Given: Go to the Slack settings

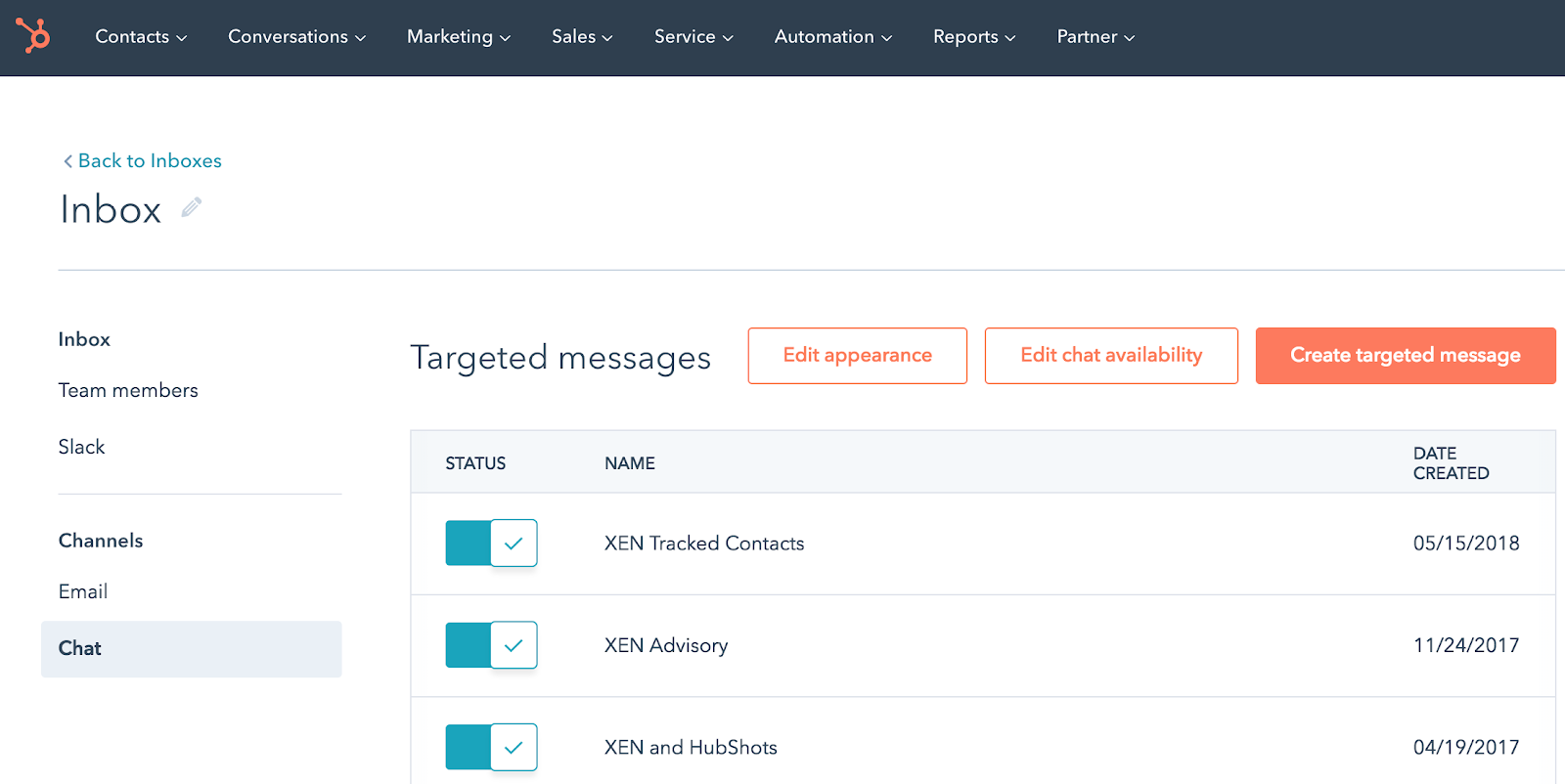Looking at the screenshot, I should pos(81,447).
